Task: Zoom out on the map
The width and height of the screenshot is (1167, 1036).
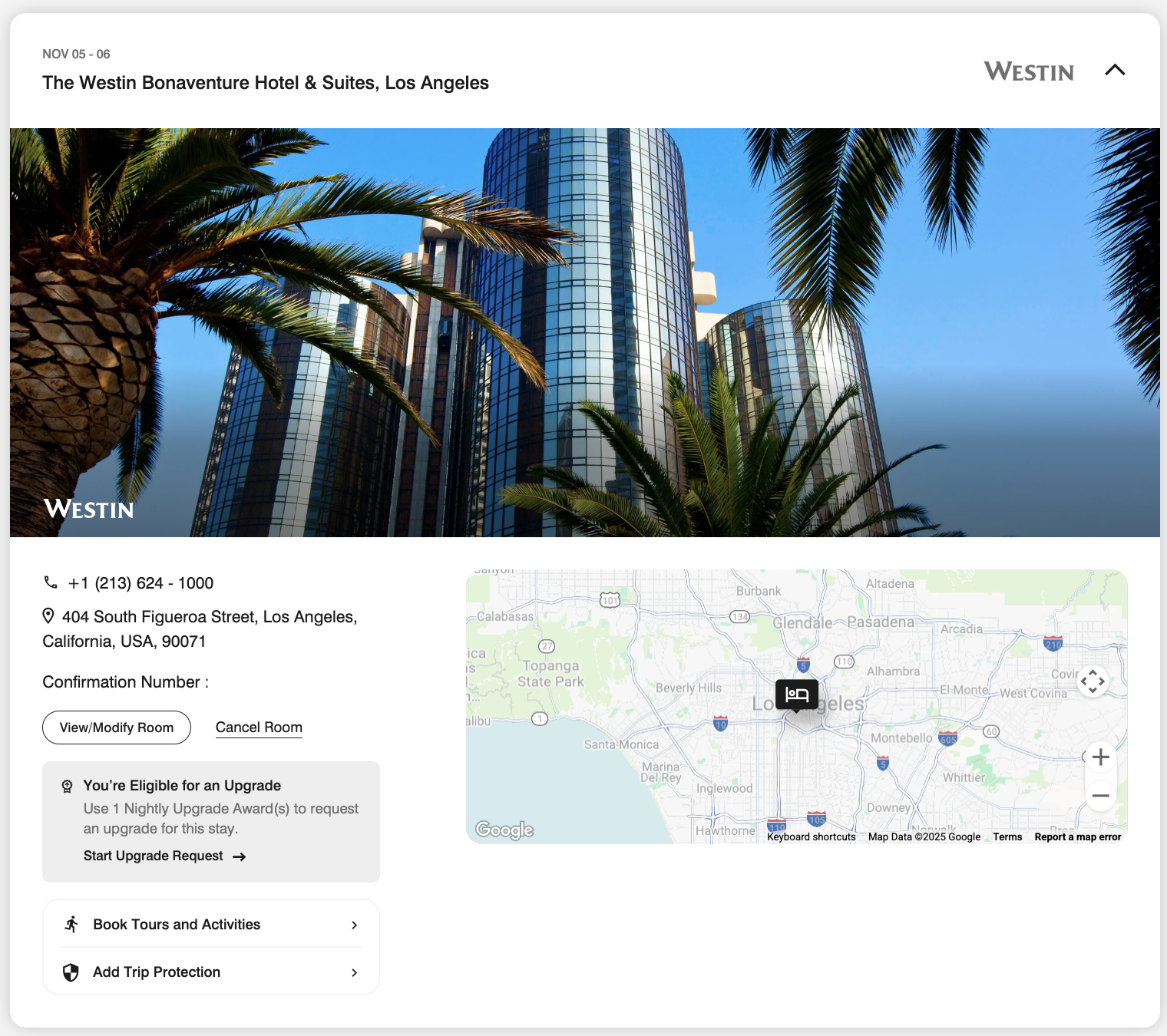Action: click(x=1100, y=796)
